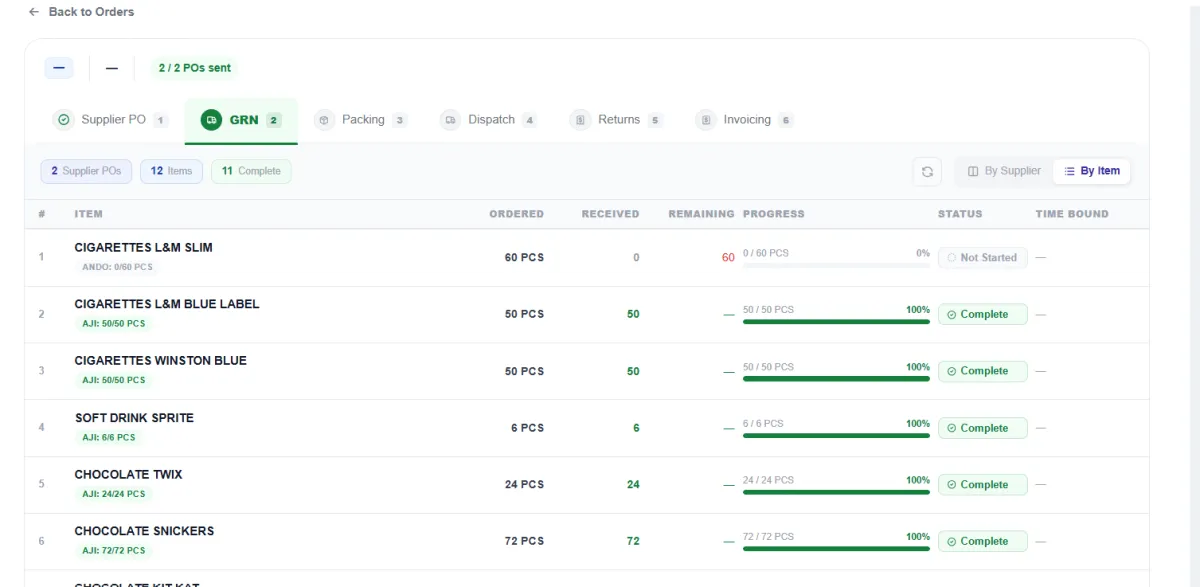1200x587 pixels.
Task: Click the Not Started status badge
Action: pyautogui.click(x=983, y=258)
